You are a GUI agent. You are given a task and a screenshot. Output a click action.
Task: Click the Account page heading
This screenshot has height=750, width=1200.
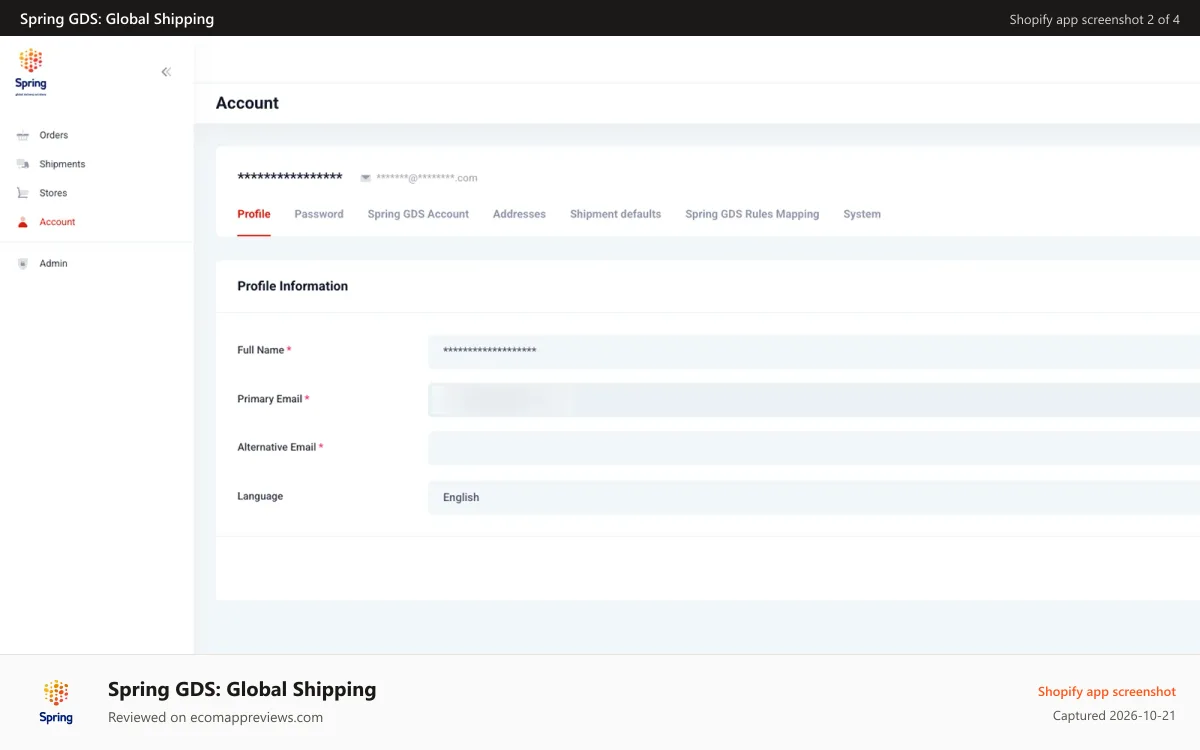point(247,103)
